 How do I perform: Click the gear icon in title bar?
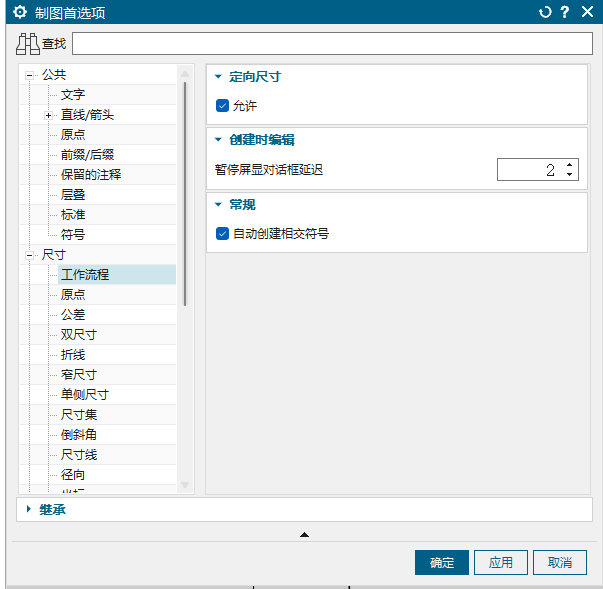pos(20,12)
